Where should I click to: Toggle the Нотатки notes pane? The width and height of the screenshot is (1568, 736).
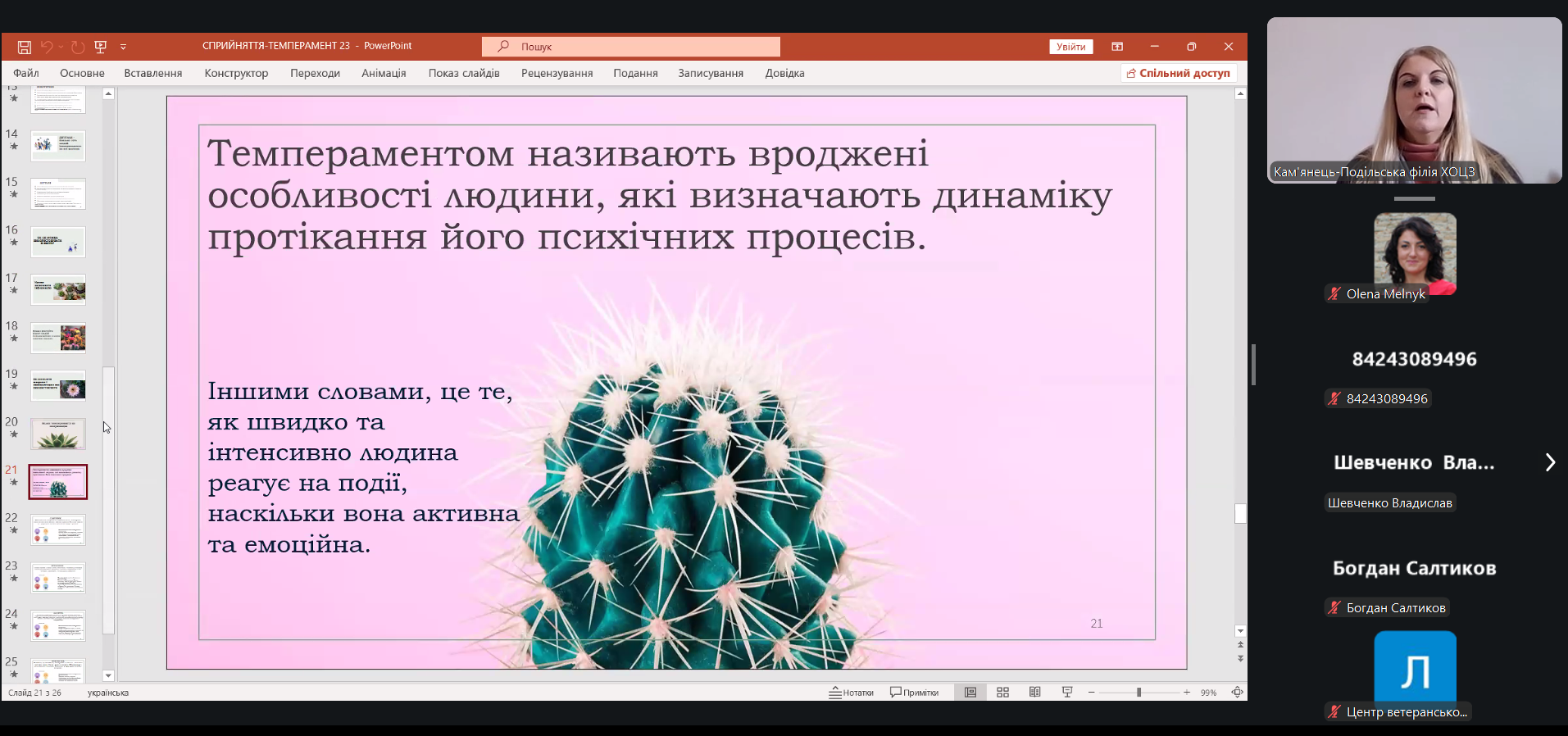coord(852,693)
